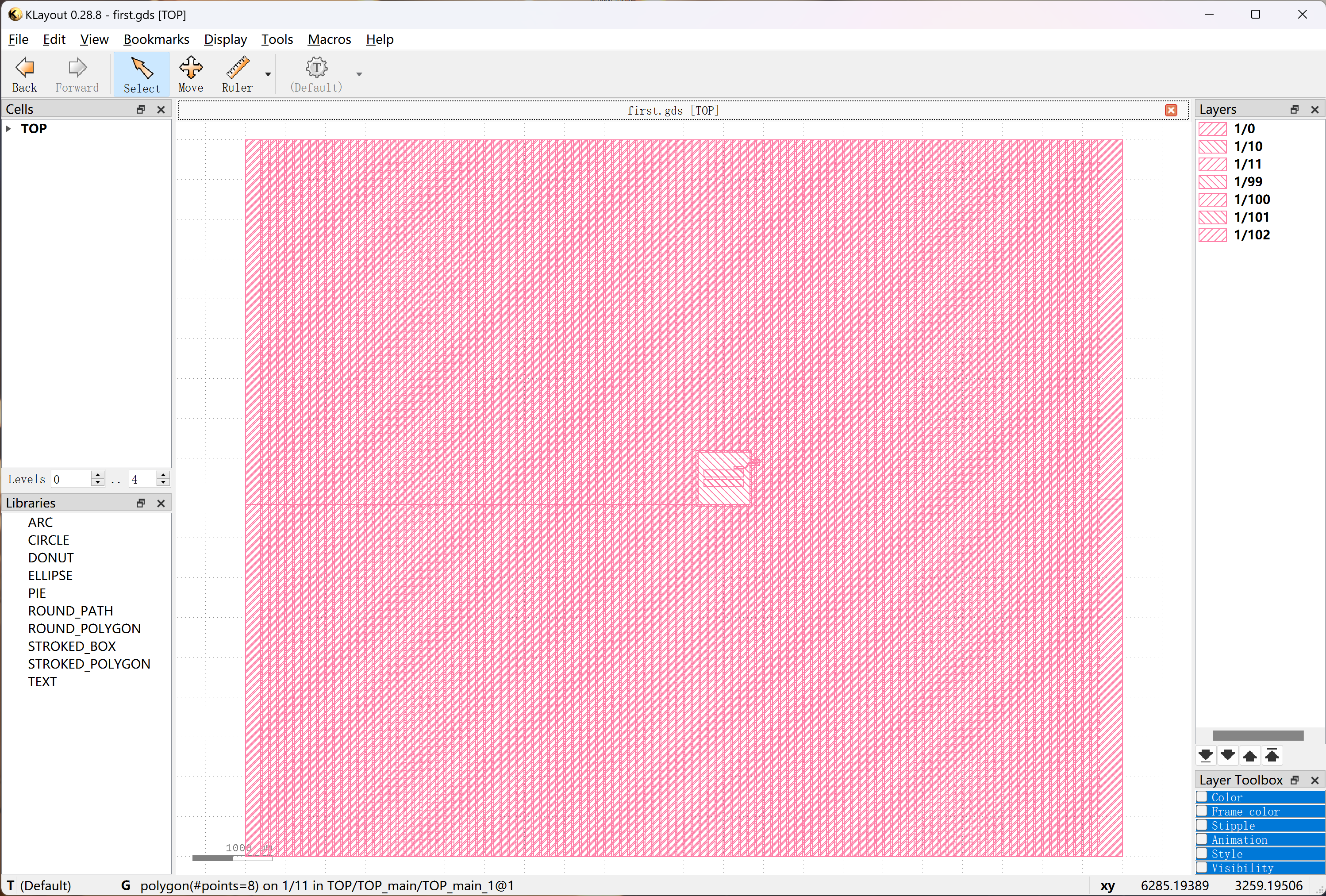
Task: Toggle the Color toolbox checkbox
Action: coord(1202,797)
